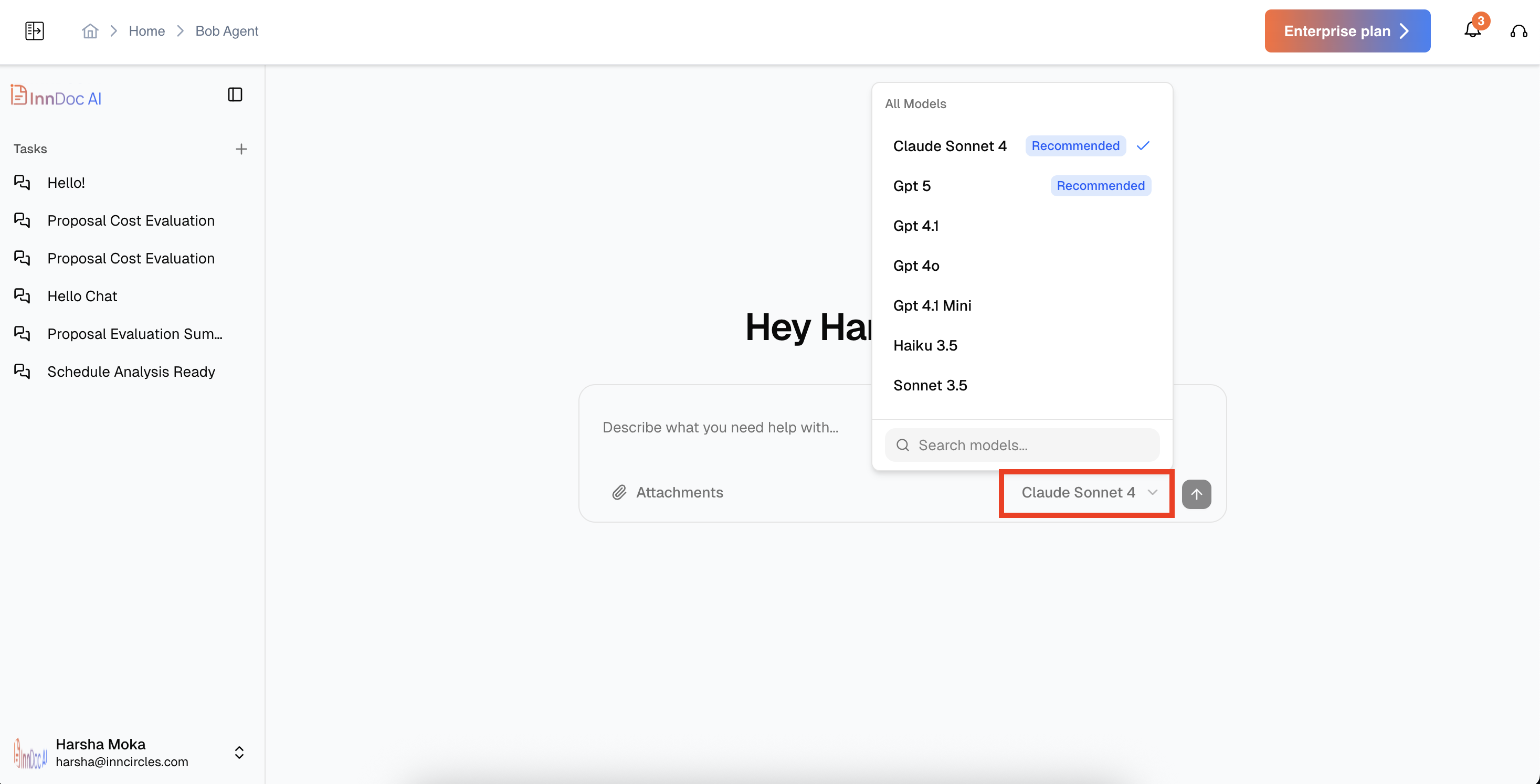Image resolution: width=1540 pixels, height=784 pixels.
Task: Open the Enterprise plan button
Action: (1347, 31)
